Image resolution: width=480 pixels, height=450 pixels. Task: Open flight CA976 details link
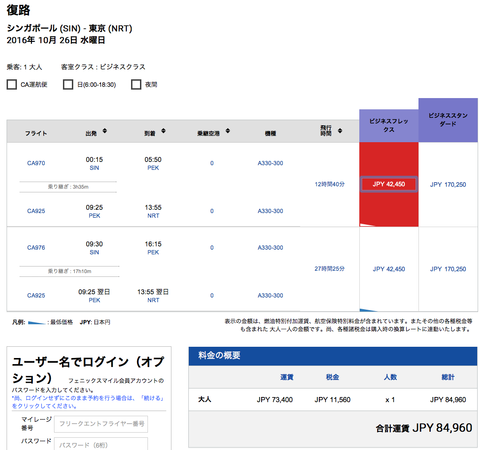36,248
